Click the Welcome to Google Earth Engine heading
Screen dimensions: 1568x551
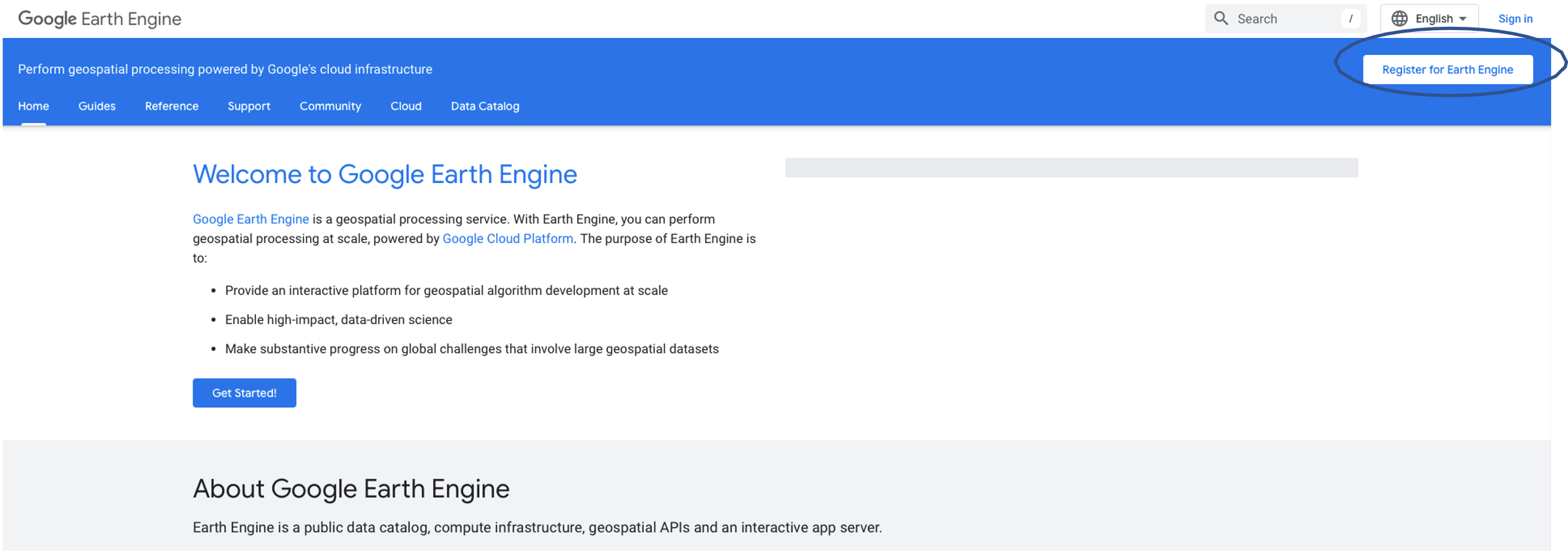click(x=385, y=175)
